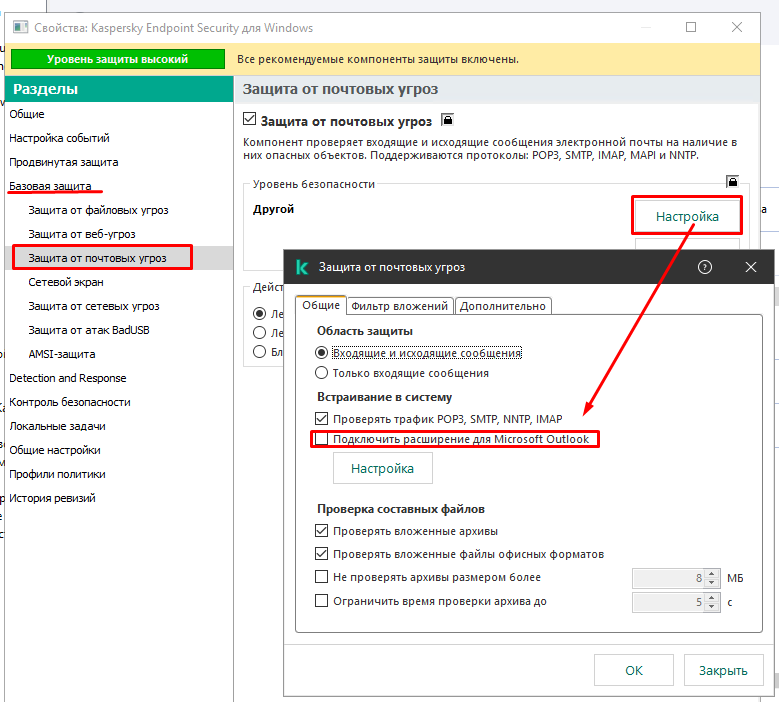Select Входящие и исходящие сообщения radio
The width and height of the screenshot is (779, 702).
(321, 353)
